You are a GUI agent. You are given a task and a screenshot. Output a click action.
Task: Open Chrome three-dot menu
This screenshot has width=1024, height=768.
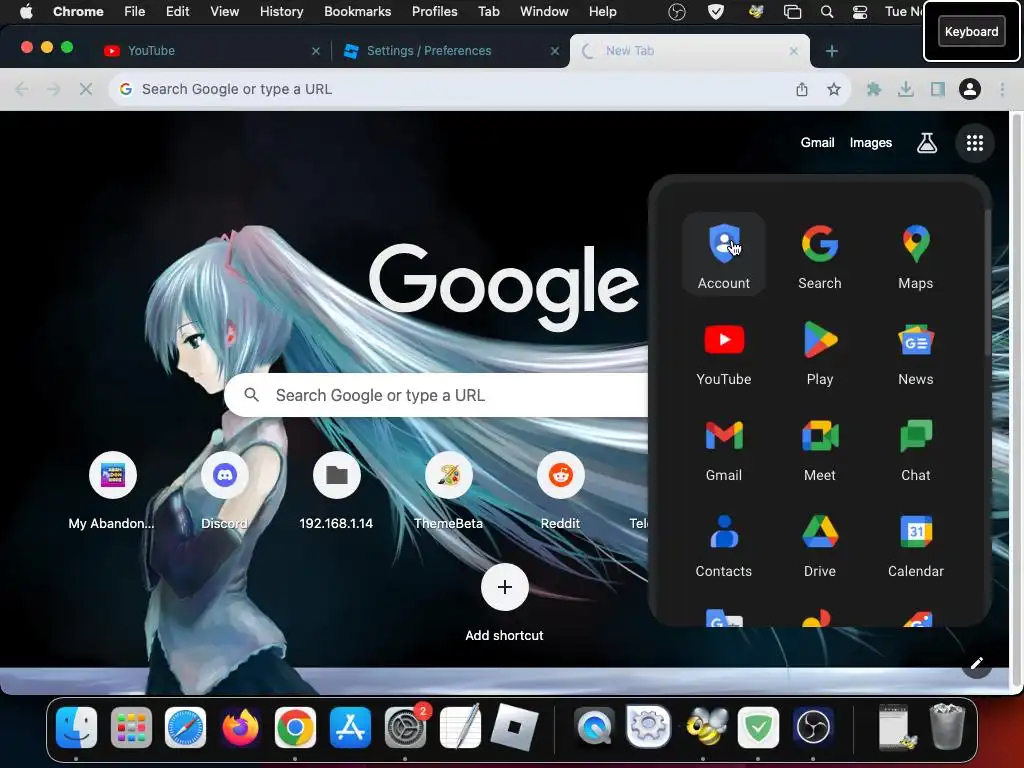(x=1002, y=89)
